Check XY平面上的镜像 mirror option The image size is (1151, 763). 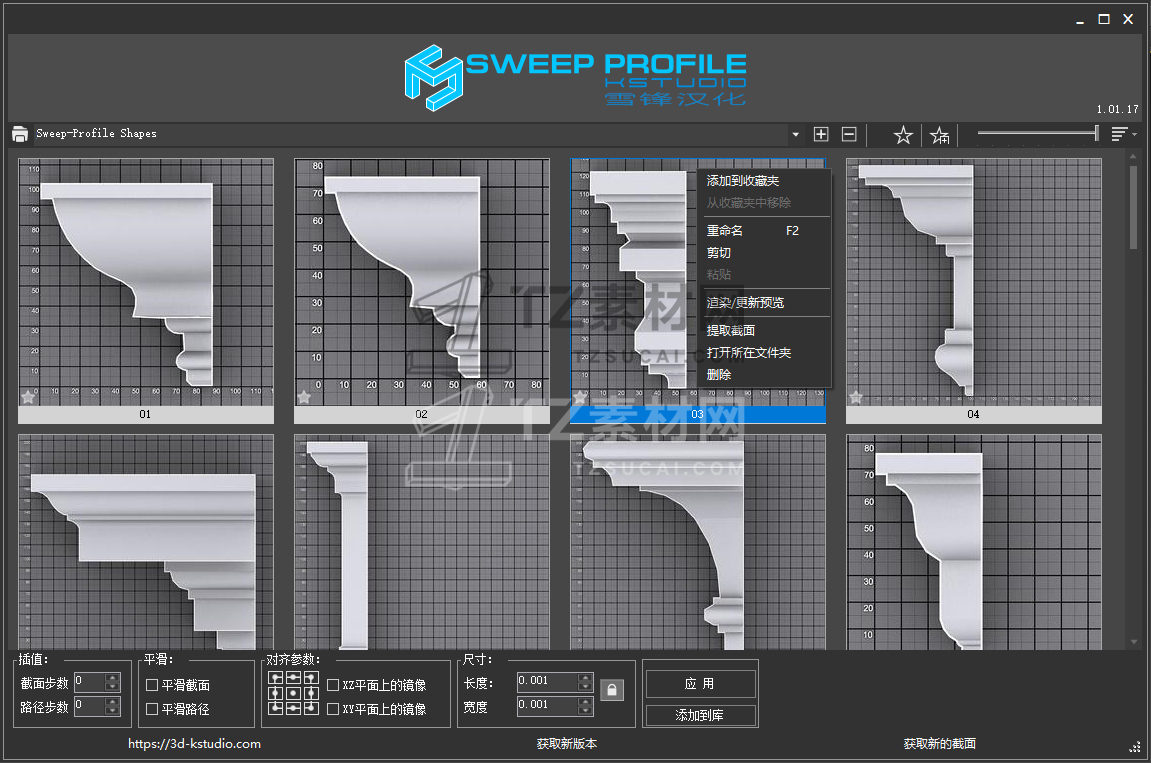pos(333,709)
